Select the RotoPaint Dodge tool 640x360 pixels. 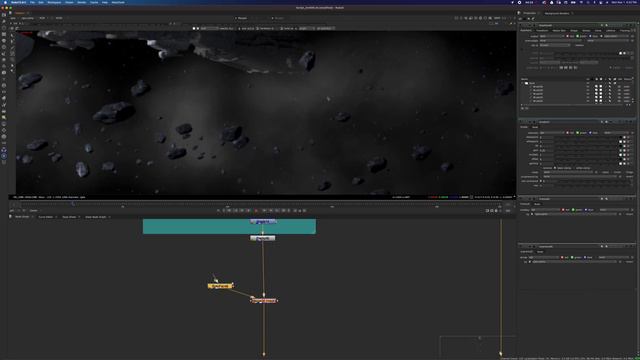click(x=12, y=71)
